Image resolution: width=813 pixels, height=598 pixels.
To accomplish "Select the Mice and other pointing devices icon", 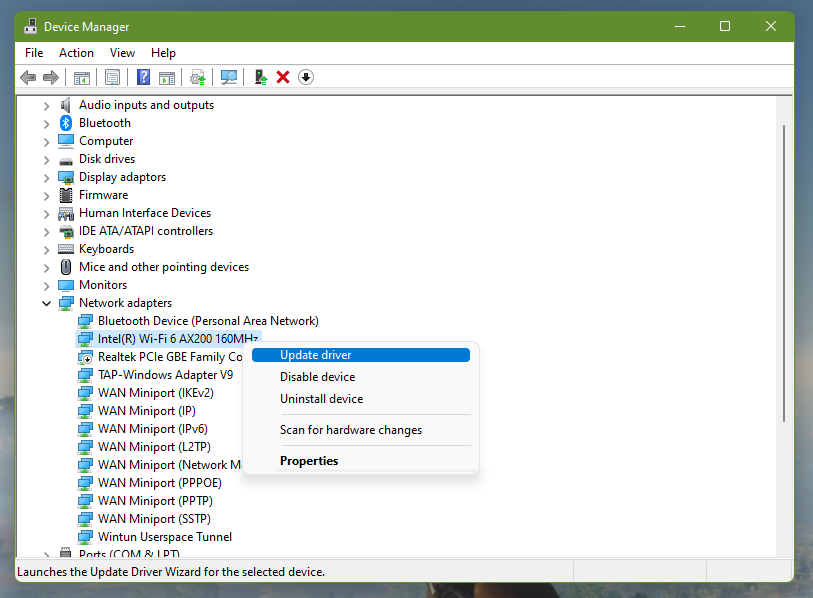I will point(66,267).
